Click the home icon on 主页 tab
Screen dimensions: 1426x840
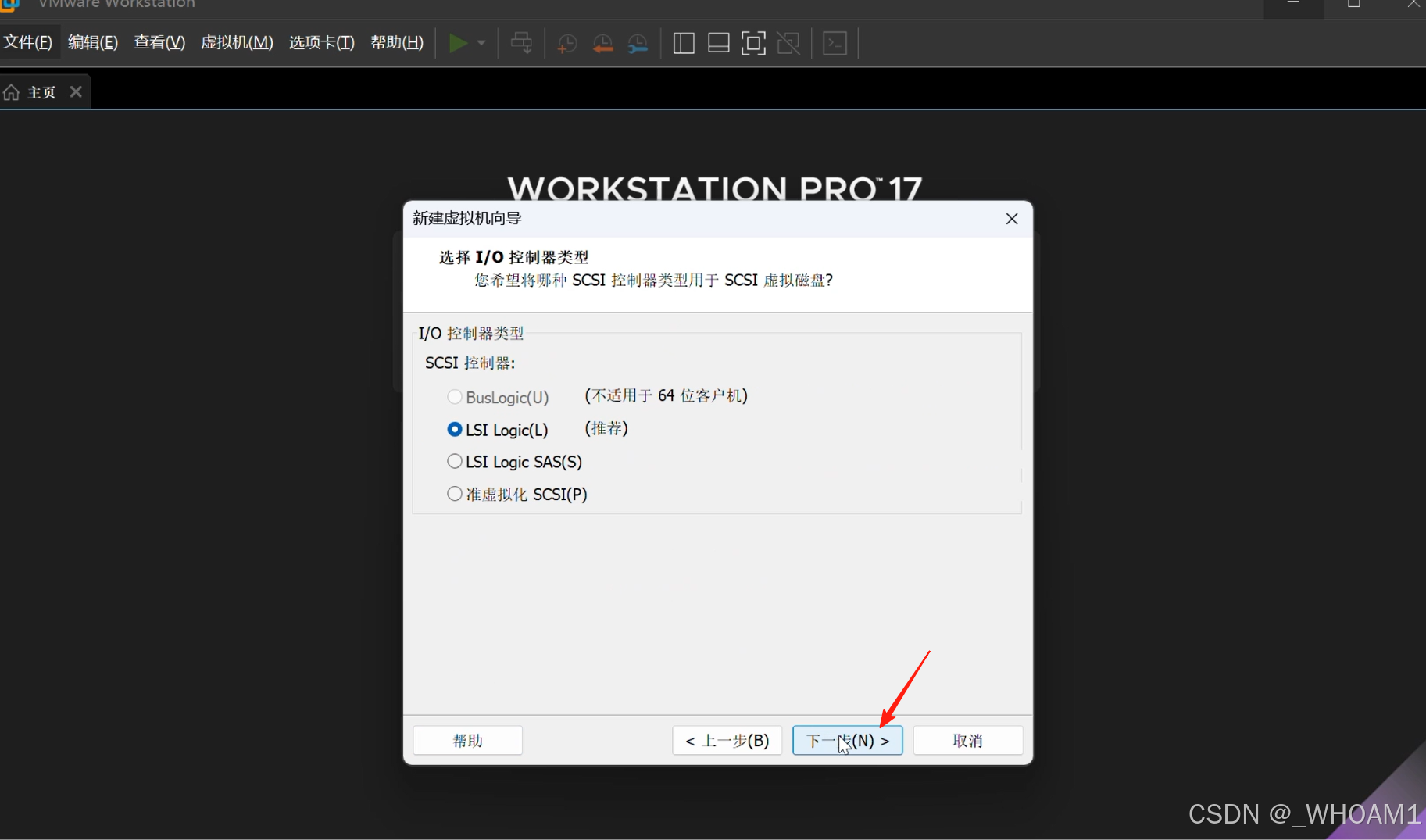(12, 92)
